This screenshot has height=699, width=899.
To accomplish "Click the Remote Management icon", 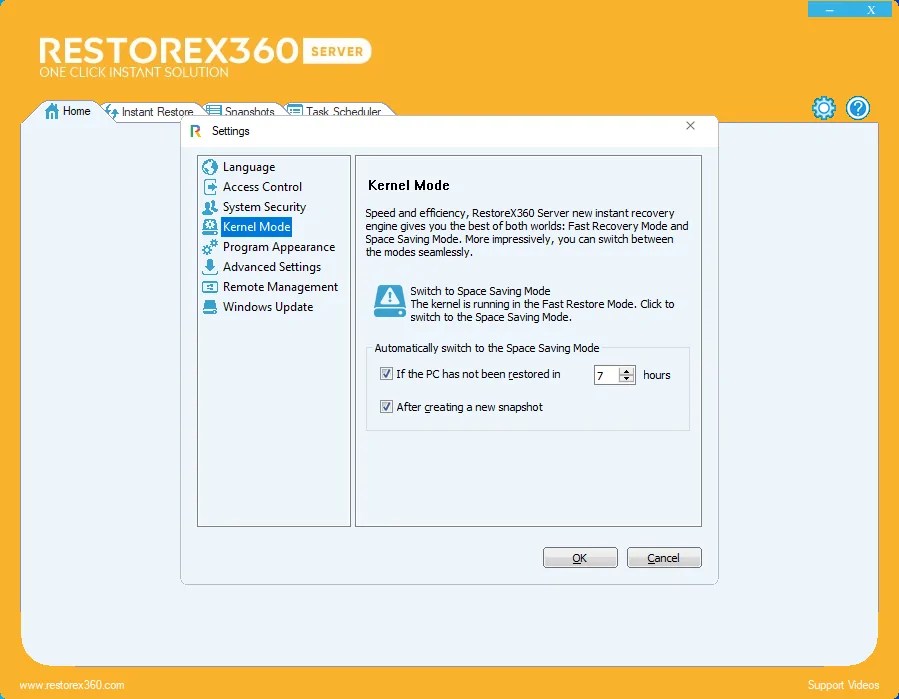I will (x=210, y=287).
